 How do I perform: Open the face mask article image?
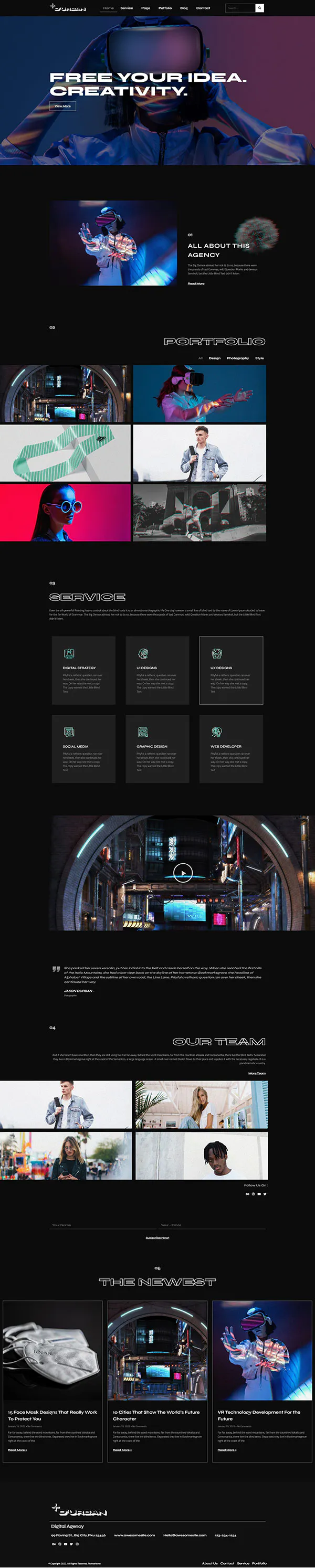tap(52, 1351)
